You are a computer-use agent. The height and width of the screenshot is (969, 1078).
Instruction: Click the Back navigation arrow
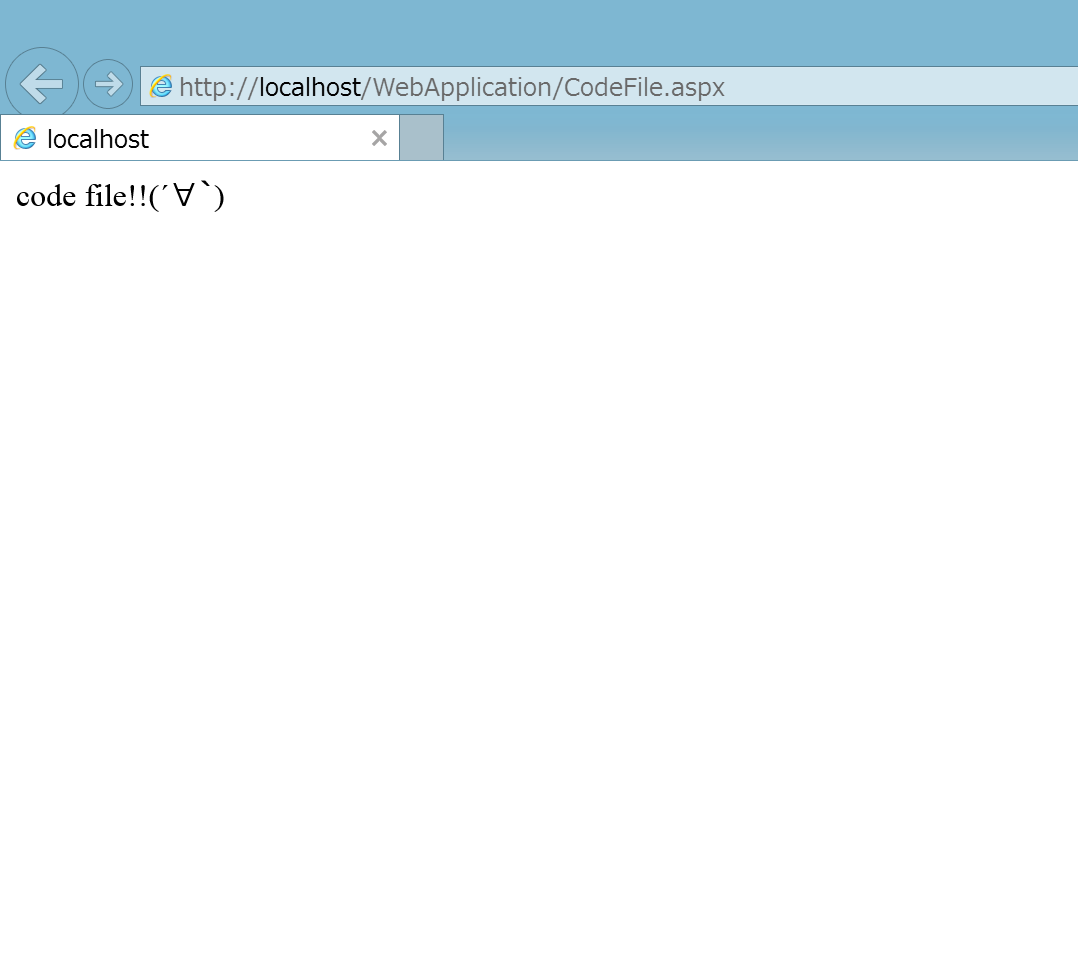[40, 83]
